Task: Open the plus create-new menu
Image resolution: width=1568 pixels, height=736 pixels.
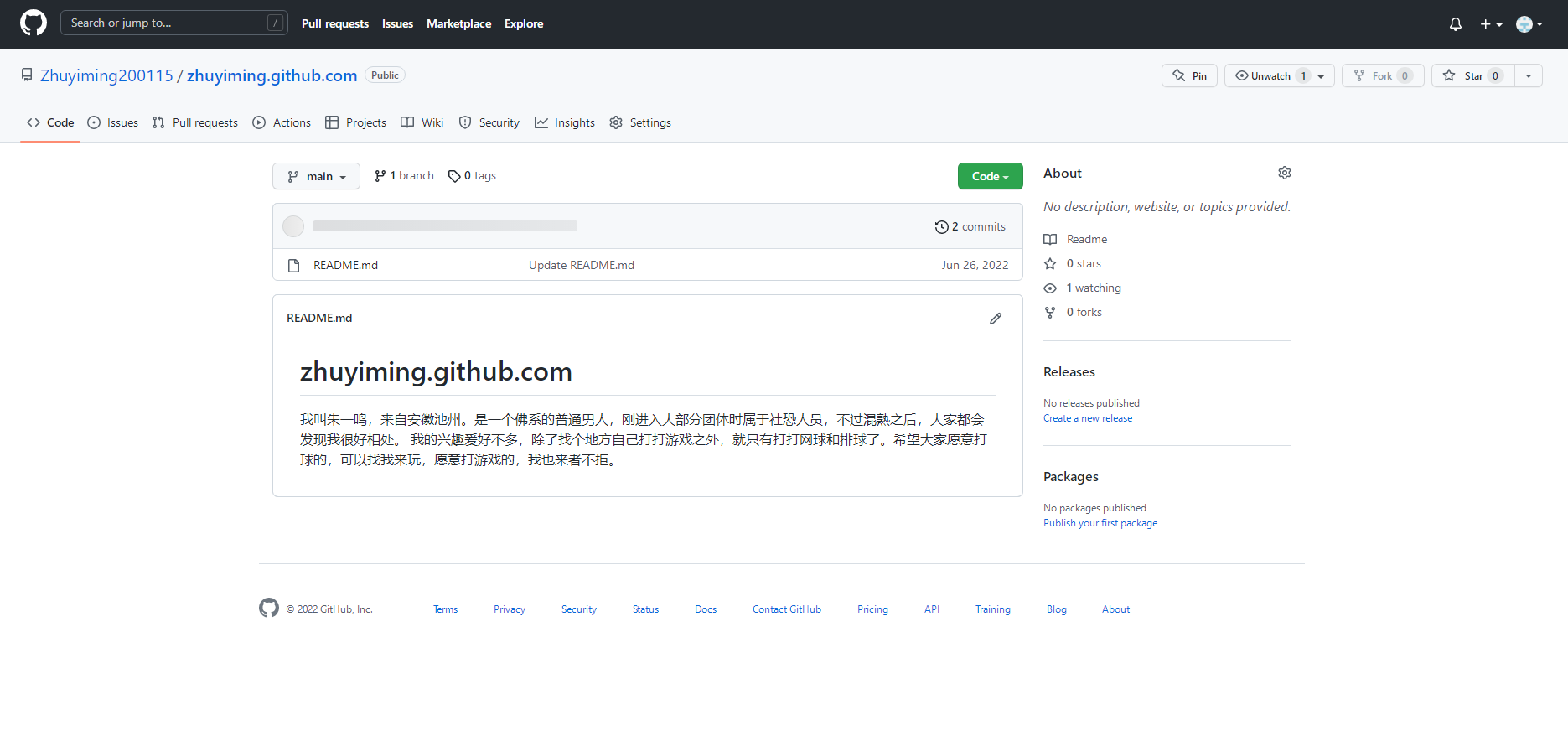Action: click(x=1491, y=24)
